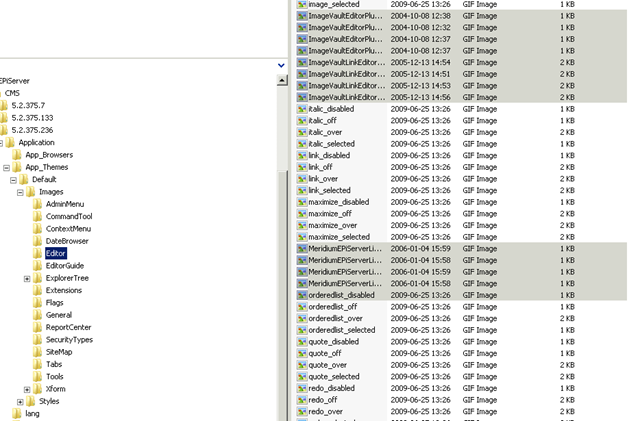Select the SecurityTypes folder
640x421 pixels.
68,340
